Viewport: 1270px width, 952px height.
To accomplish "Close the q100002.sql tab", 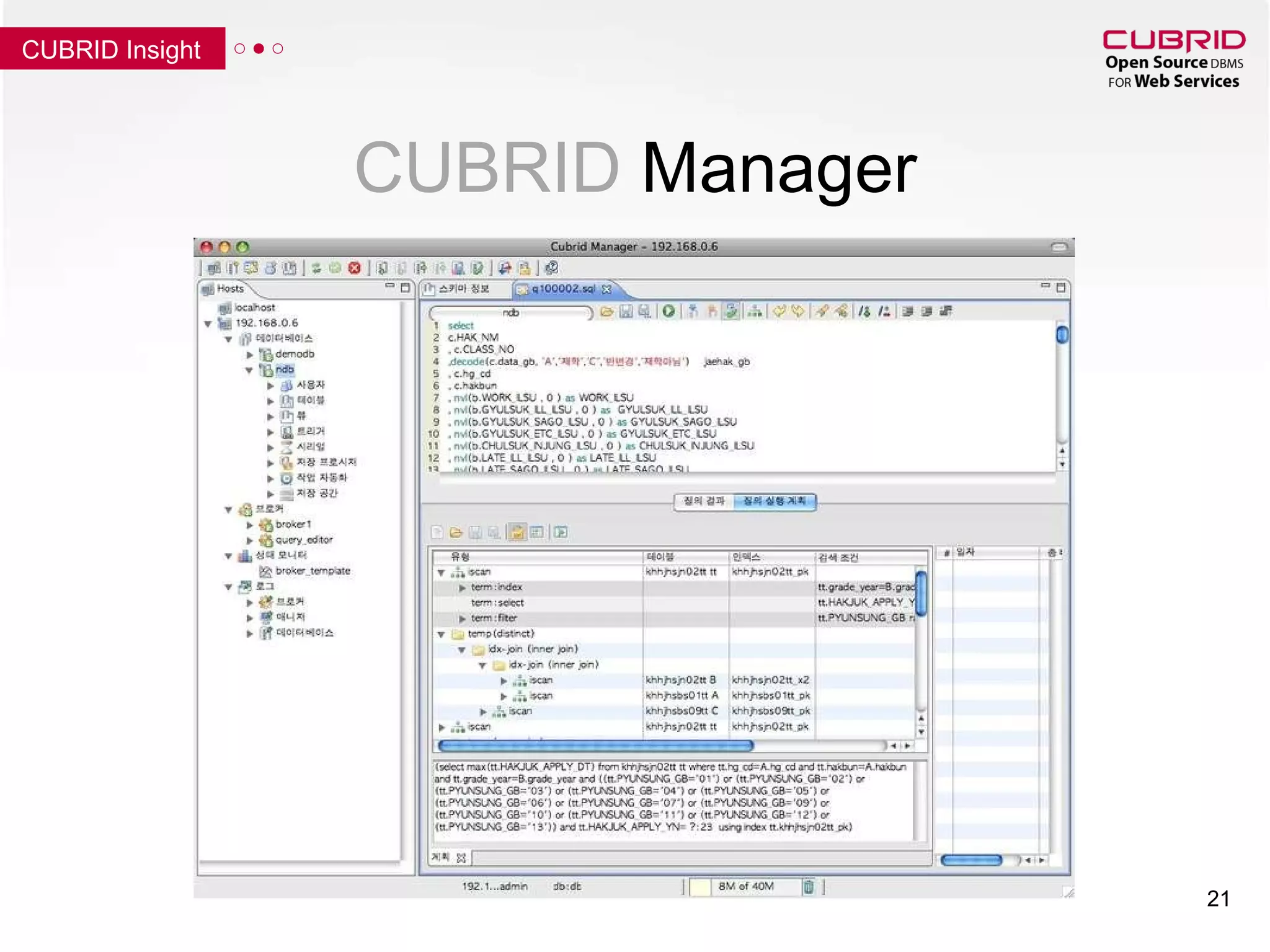I will point(606,289).
